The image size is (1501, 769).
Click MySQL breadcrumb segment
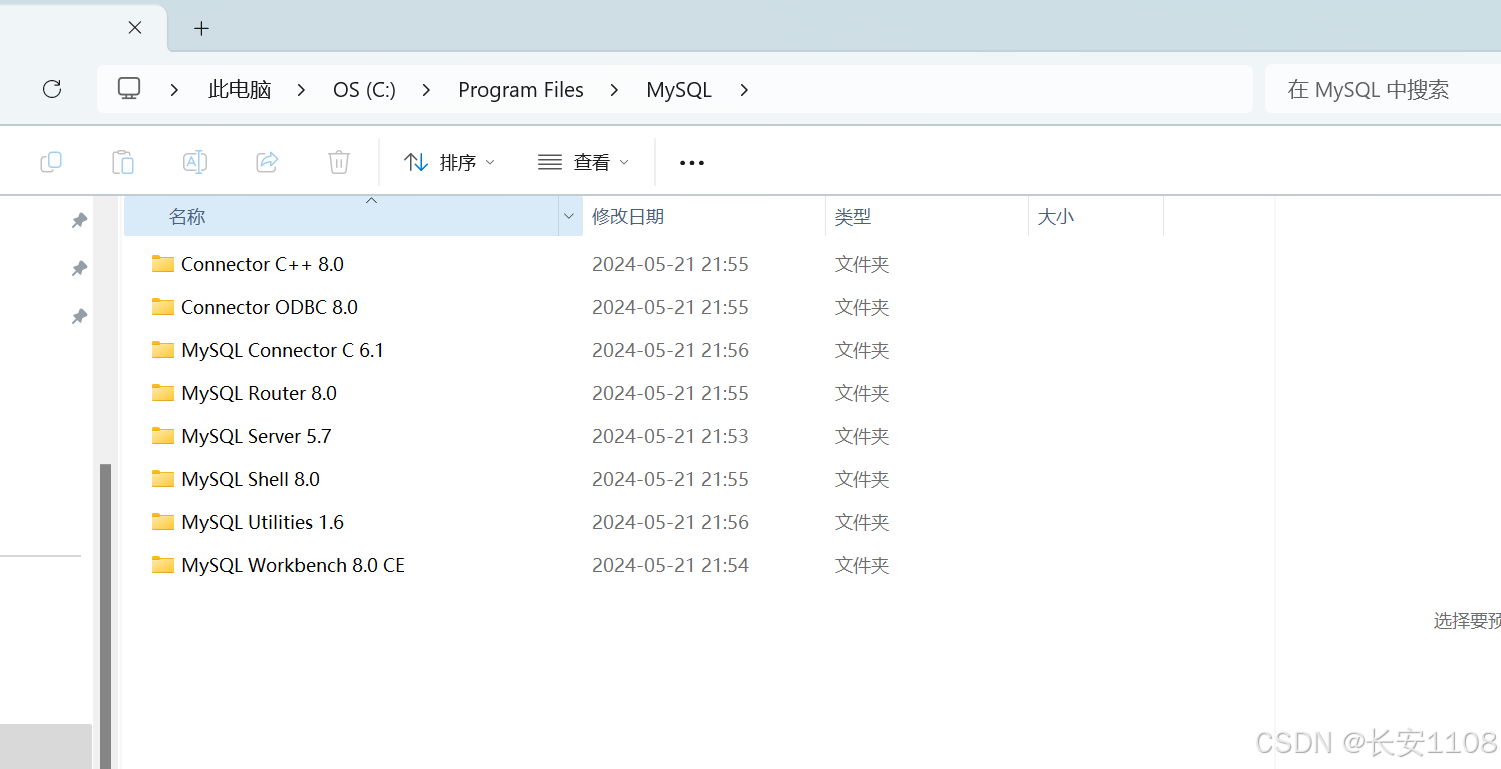pyautogui.click(x=679, y=90)
